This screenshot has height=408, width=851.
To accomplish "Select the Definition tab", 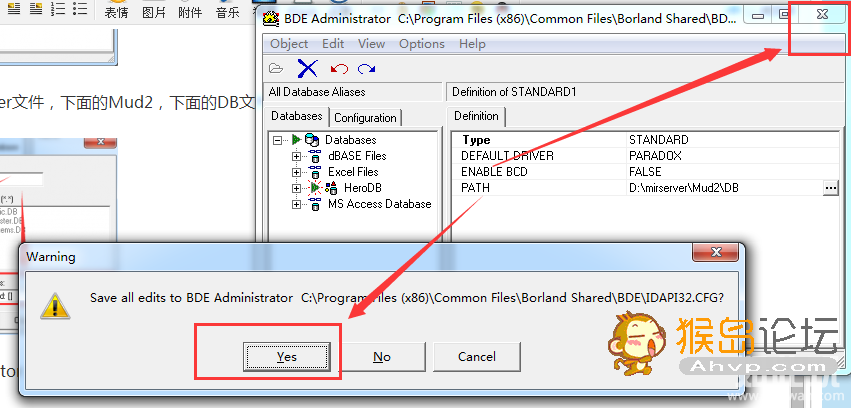I will point(476,116).
